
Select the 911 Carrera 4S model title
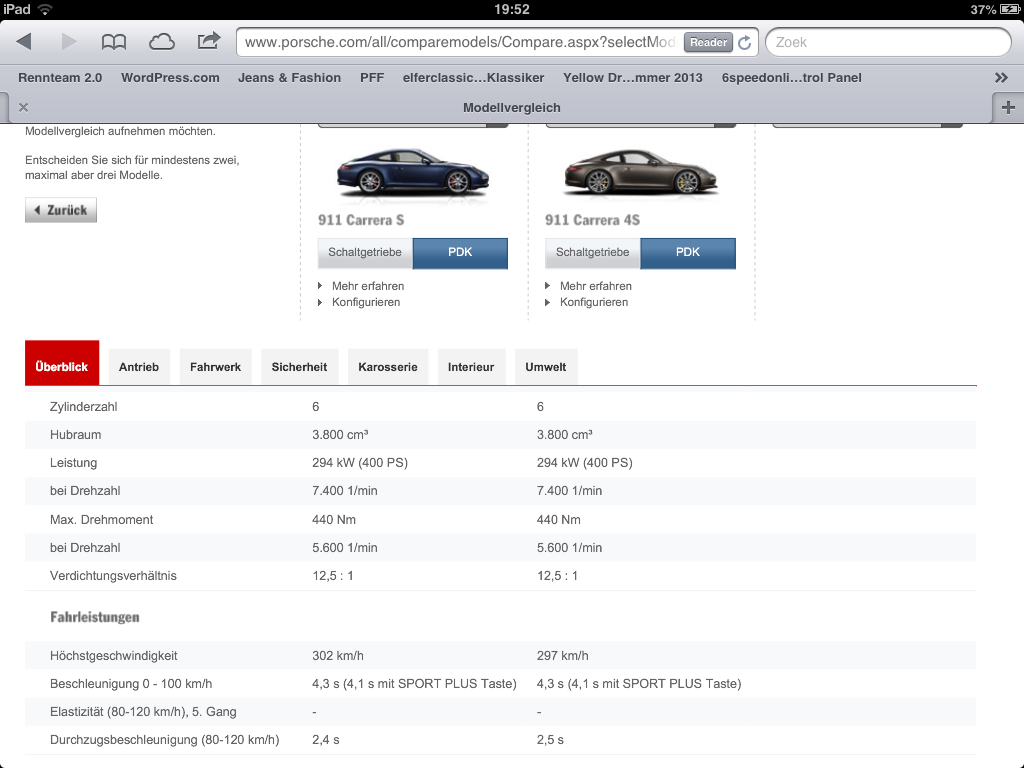point(592,220)
